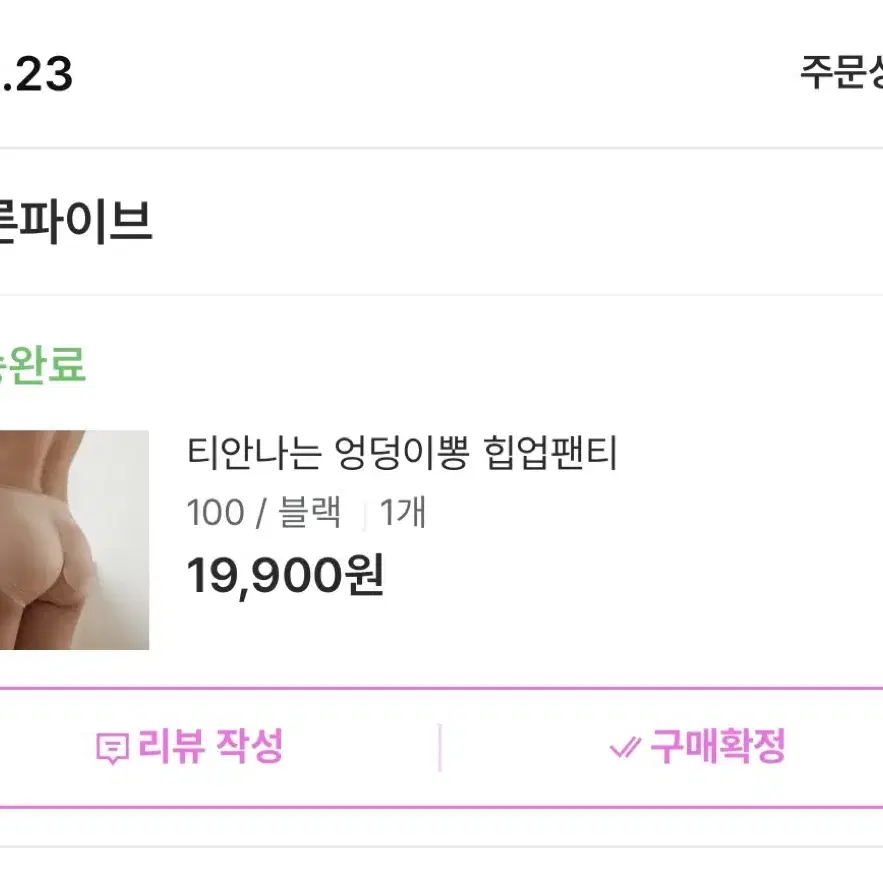Tap the 리뷰 작성 button
This screenshot has width=883, height=883.
(x=190, y=747)
